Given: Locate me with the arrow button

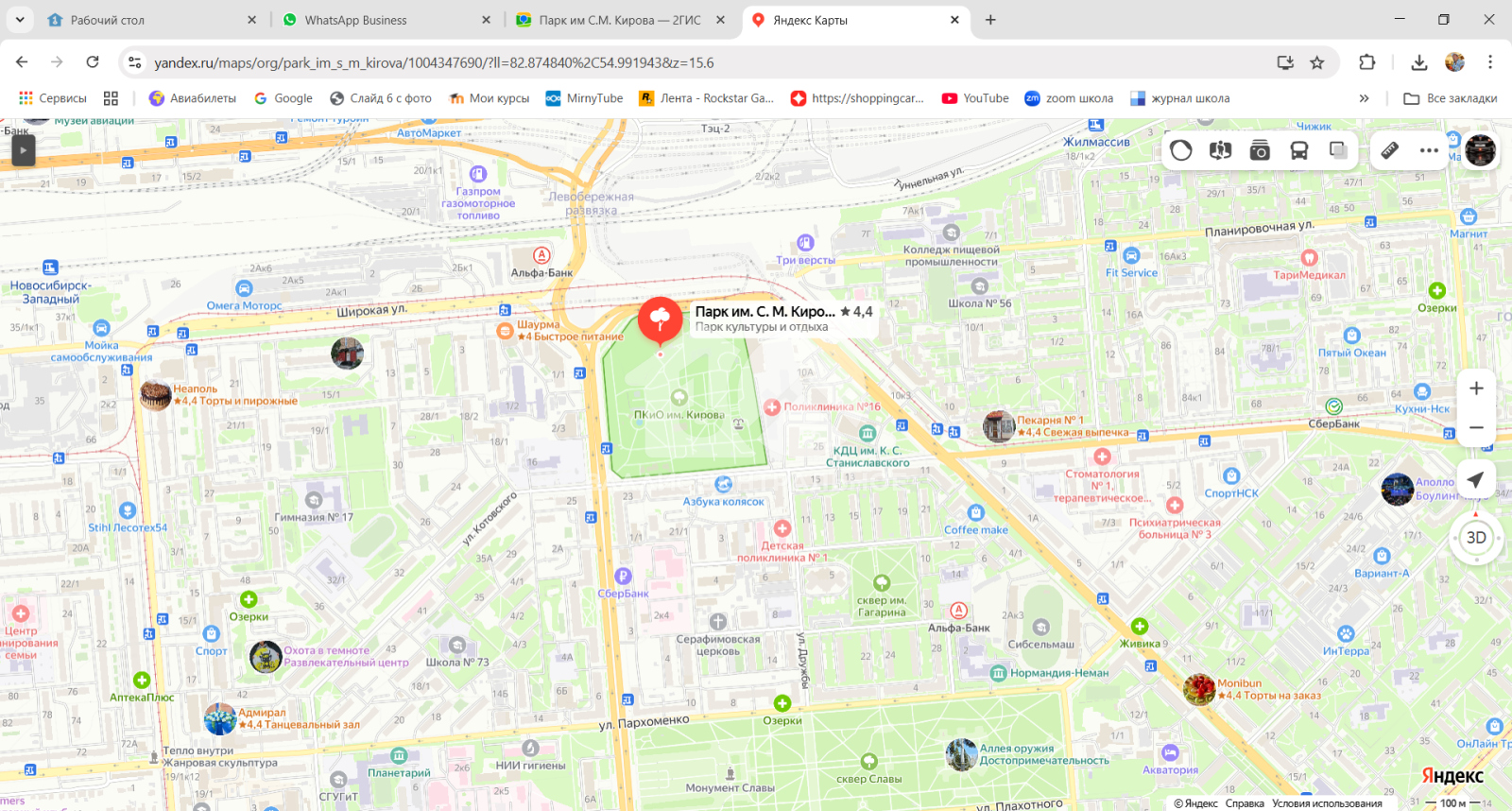Looking at the screenshot, I should pos(1476,480).
